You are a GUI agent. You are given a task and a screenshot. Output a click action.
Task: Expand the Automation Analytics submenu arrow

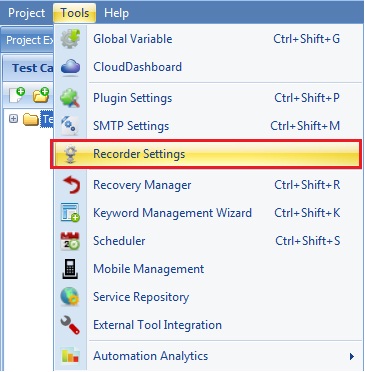[352, 356]
